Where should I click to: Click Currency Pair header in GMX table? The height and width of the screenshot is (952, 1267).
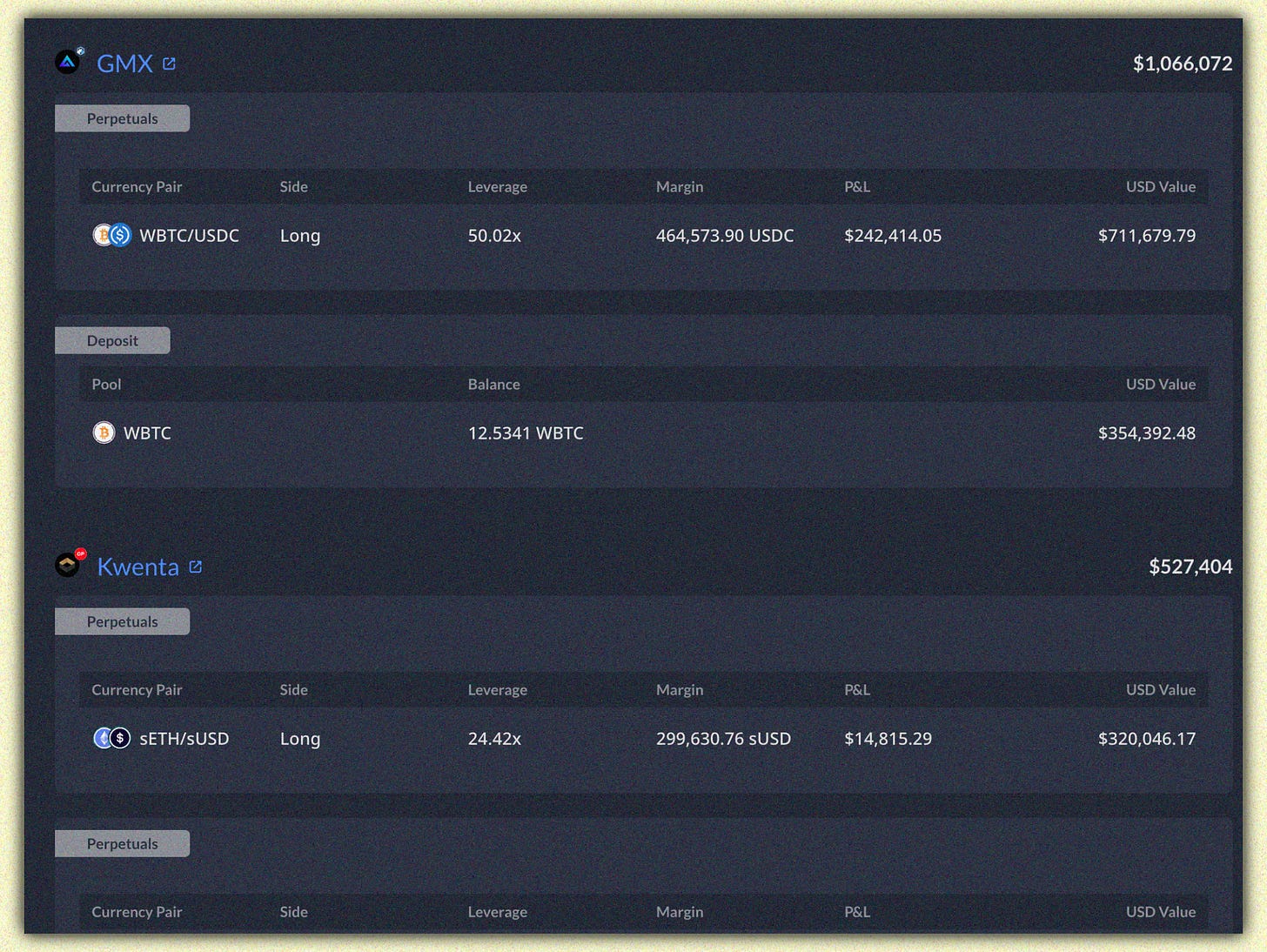click(137, 187)
